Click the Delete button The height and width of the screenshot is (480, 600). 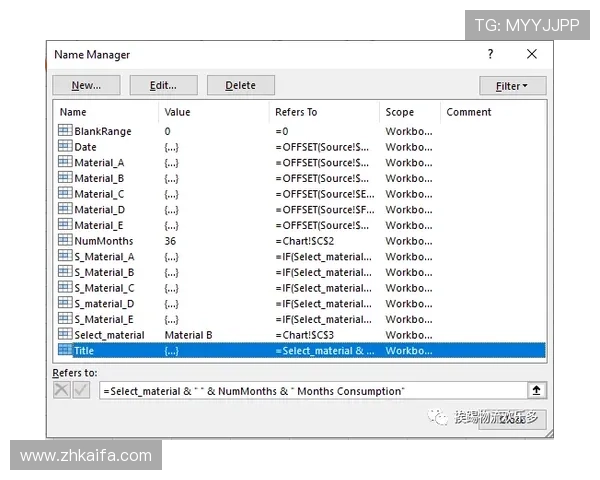click(240, 86)
